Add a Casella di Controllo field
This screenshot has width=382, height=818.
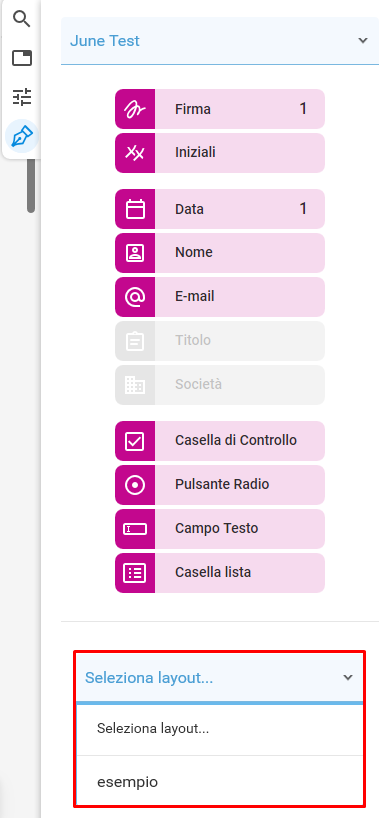(x=220, y=441)
